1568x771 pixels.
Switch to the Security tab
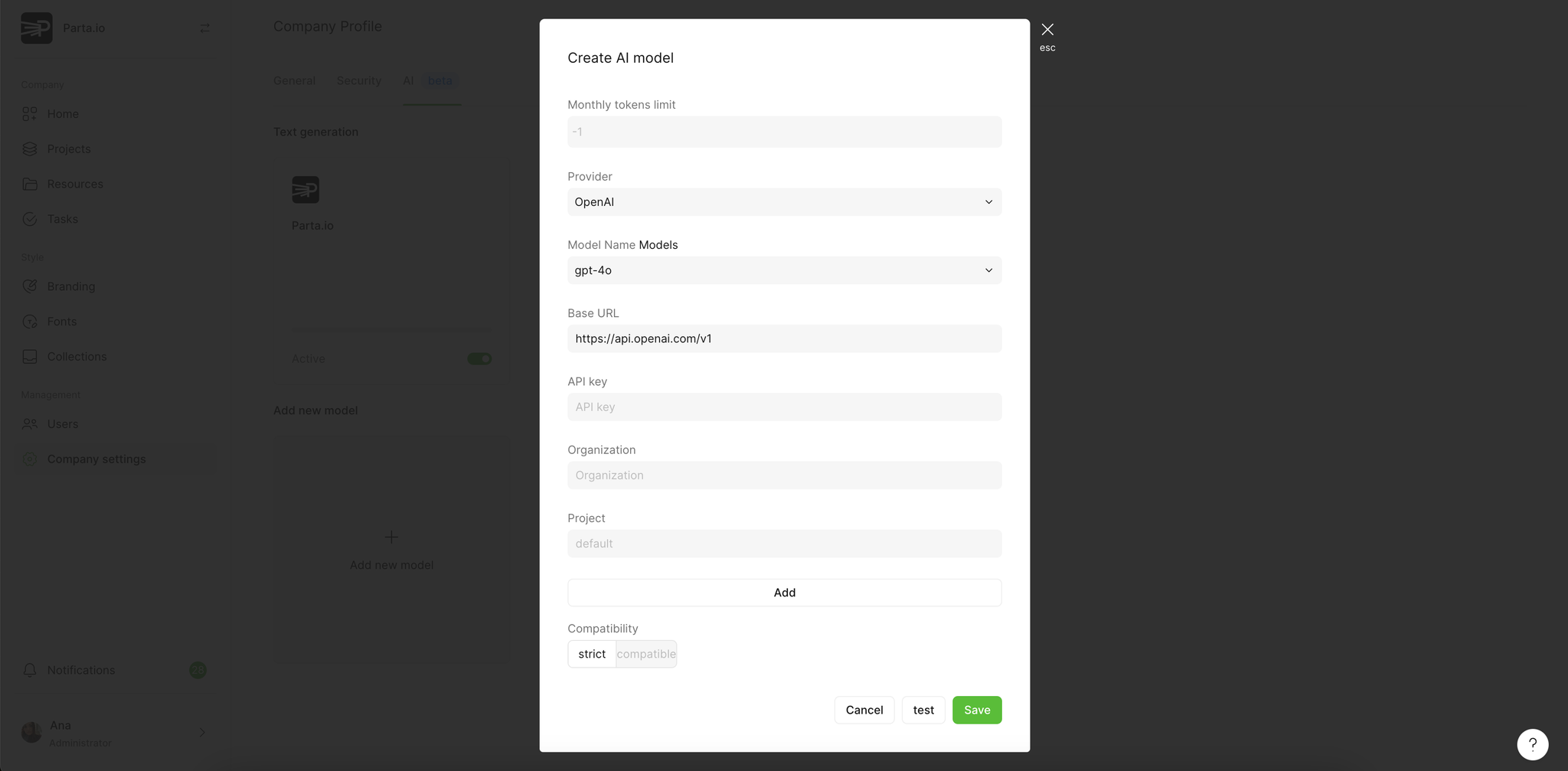[359, 81]
